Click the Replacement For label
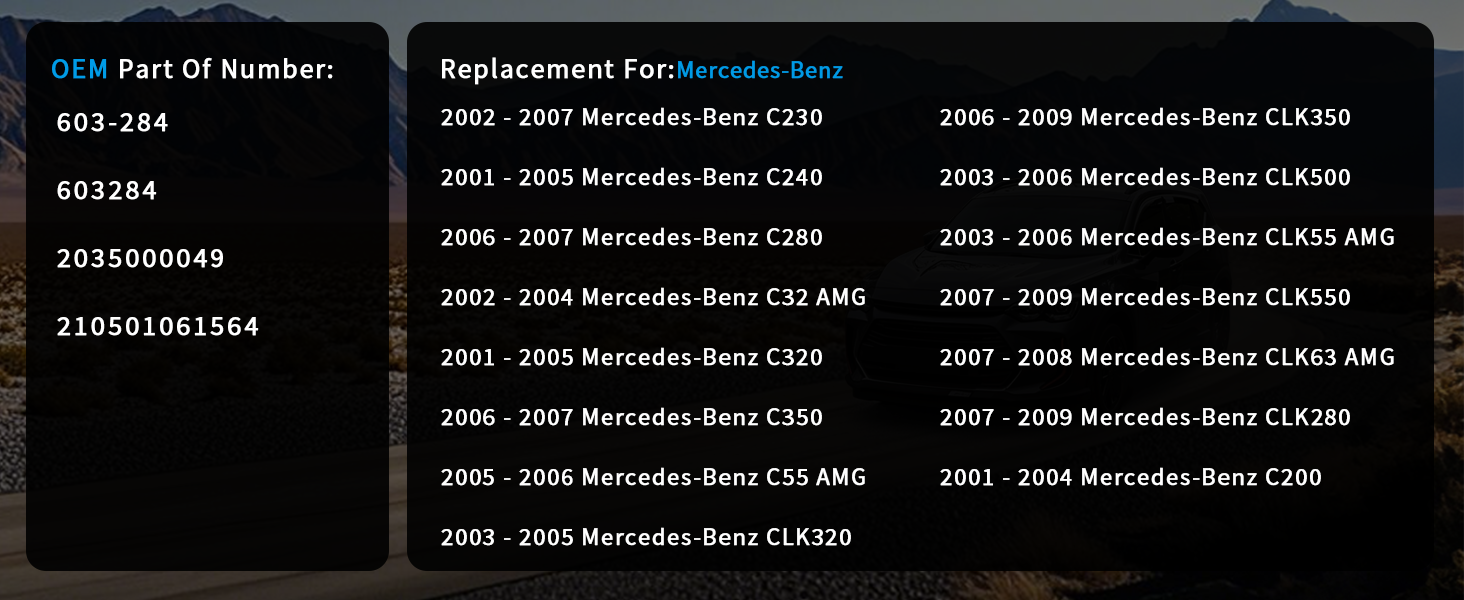1464x600 pixels. coord(558,69)
